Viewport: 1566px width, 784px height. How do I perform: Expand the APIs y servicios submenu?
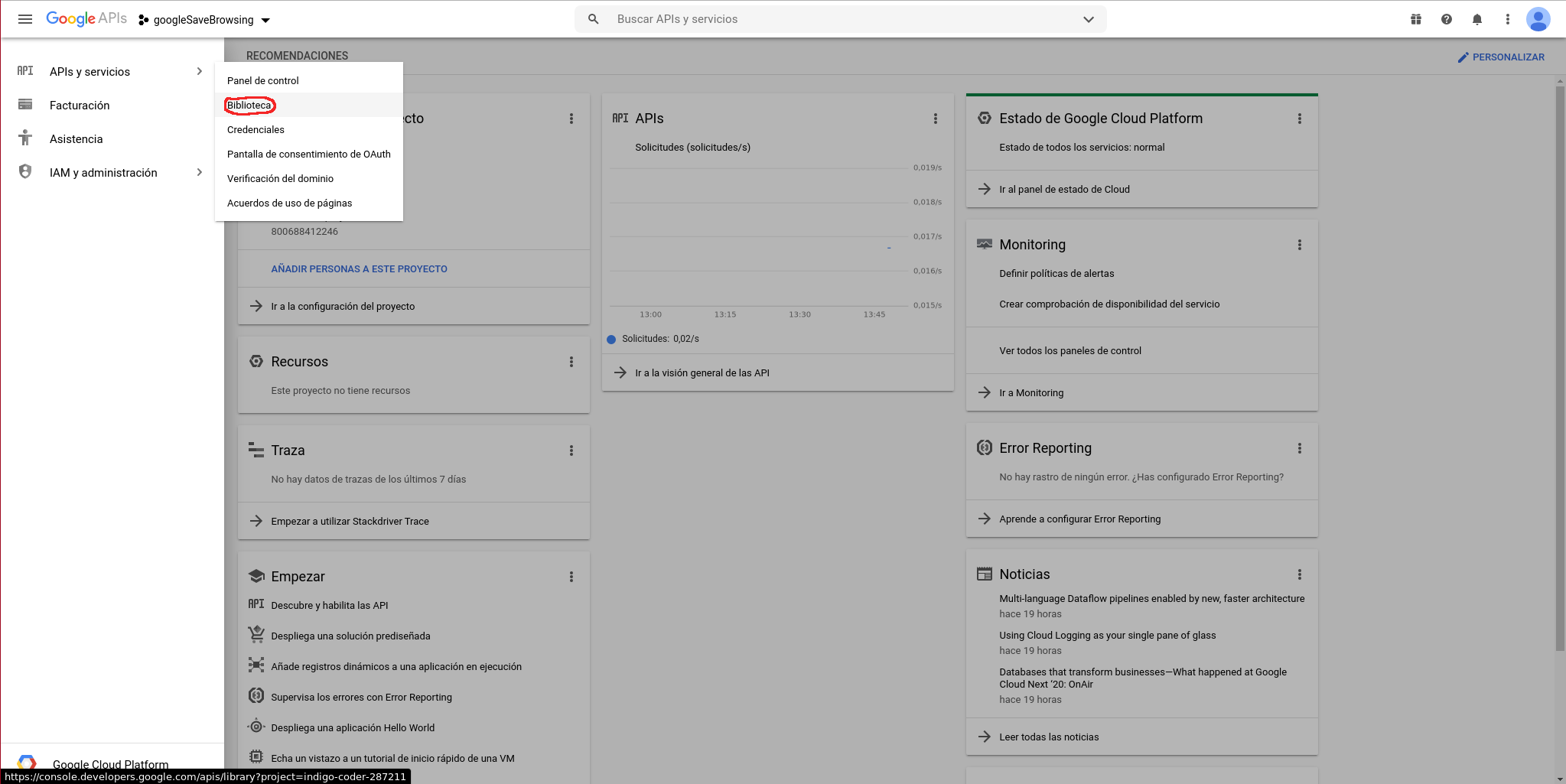pos(199,72)
